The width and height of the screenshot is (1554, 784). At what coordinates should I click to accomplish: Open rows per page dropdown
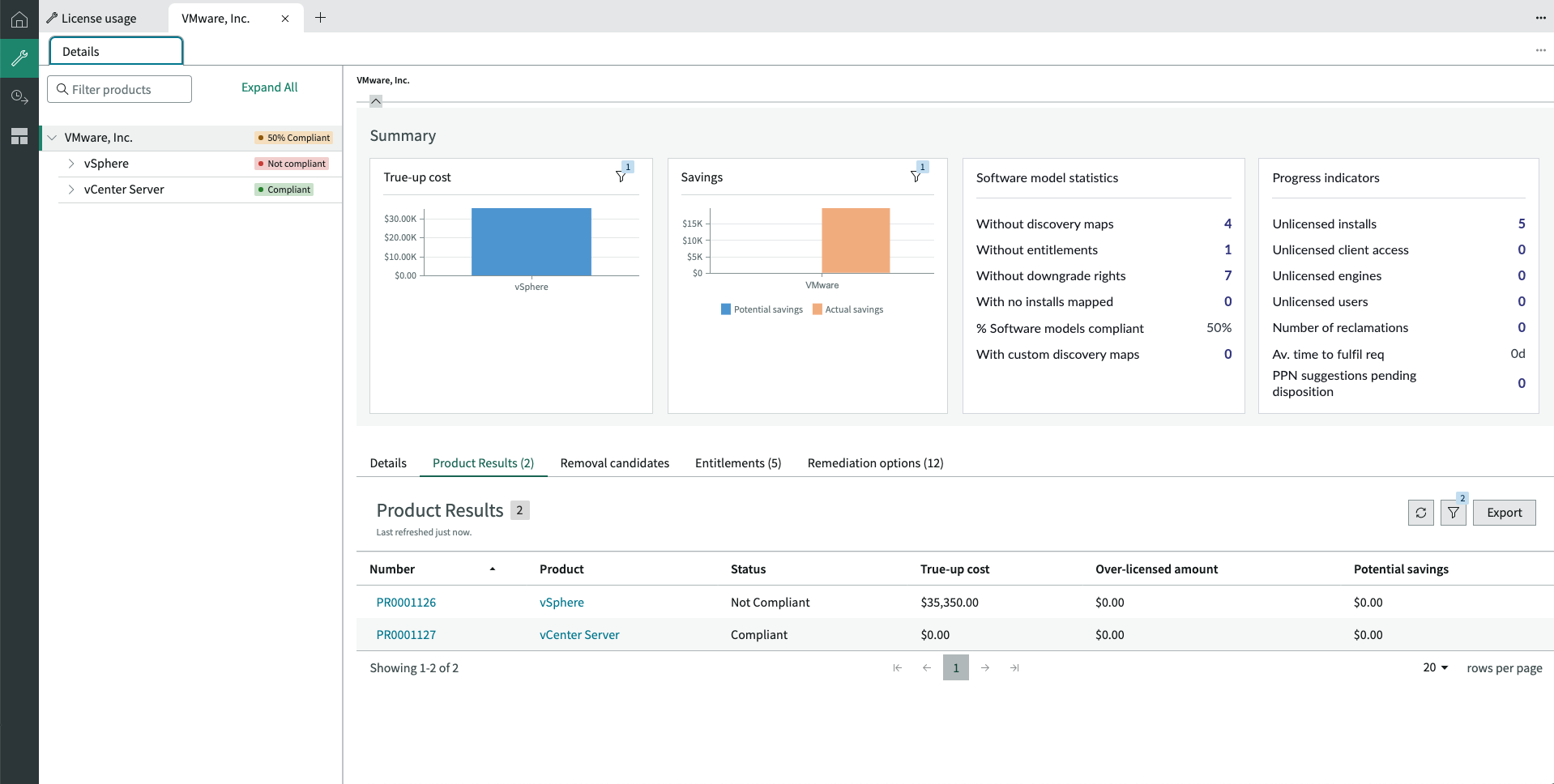[x=1435, y=667]
